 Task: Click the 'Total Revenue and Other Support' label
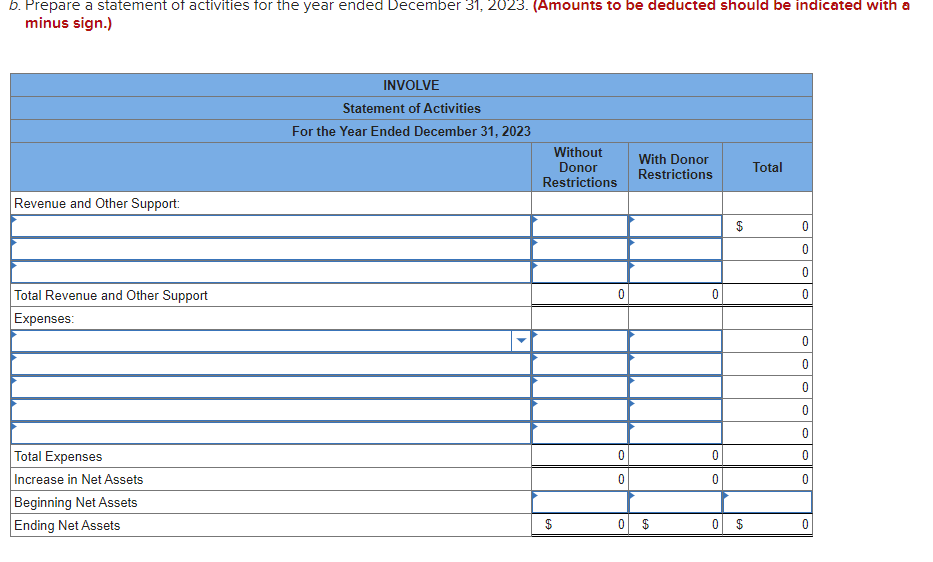[x=111, y=295]
